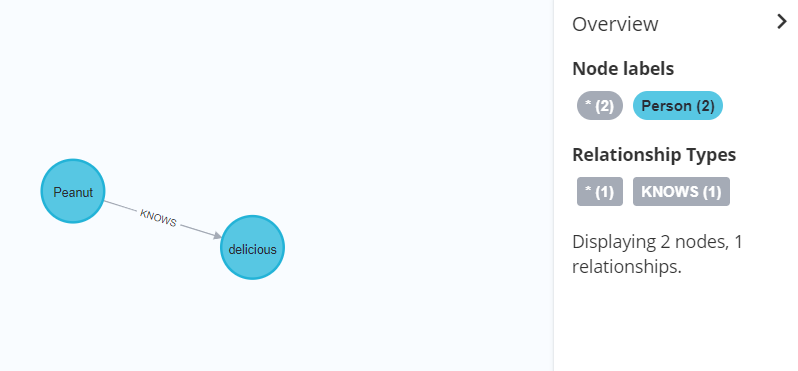
Task: Click the arrowhead pointing into the delicious node
Action: (x=218, y=236)
